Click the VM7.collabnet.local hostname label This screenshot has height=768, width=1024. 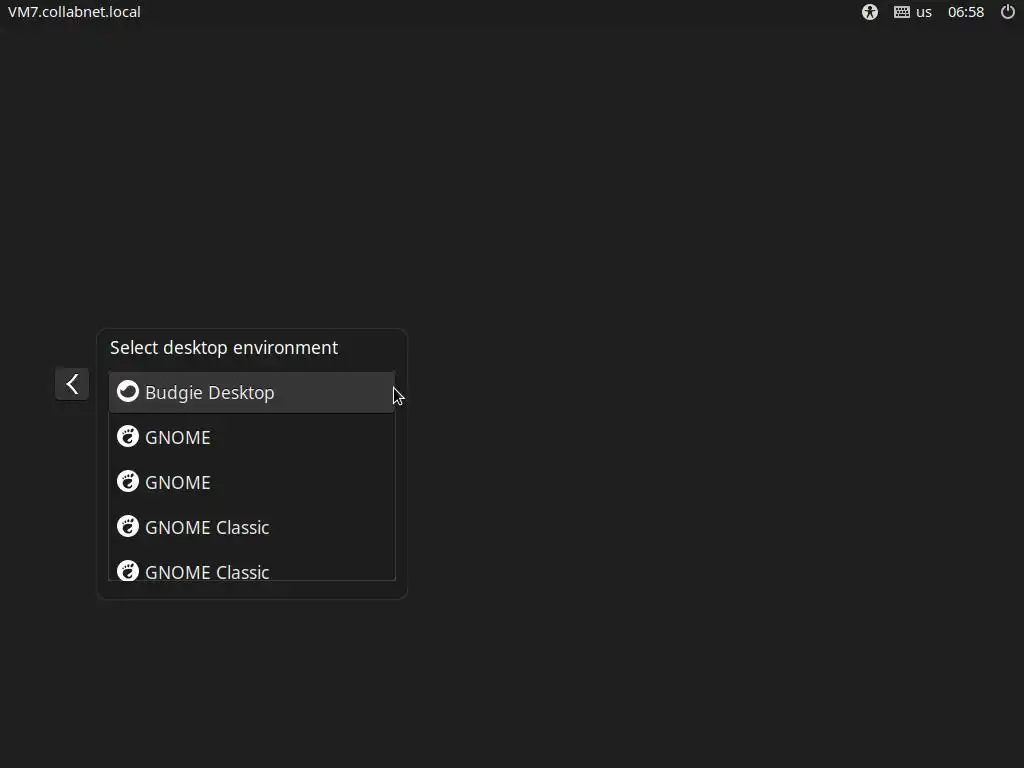tap(74, 12)
